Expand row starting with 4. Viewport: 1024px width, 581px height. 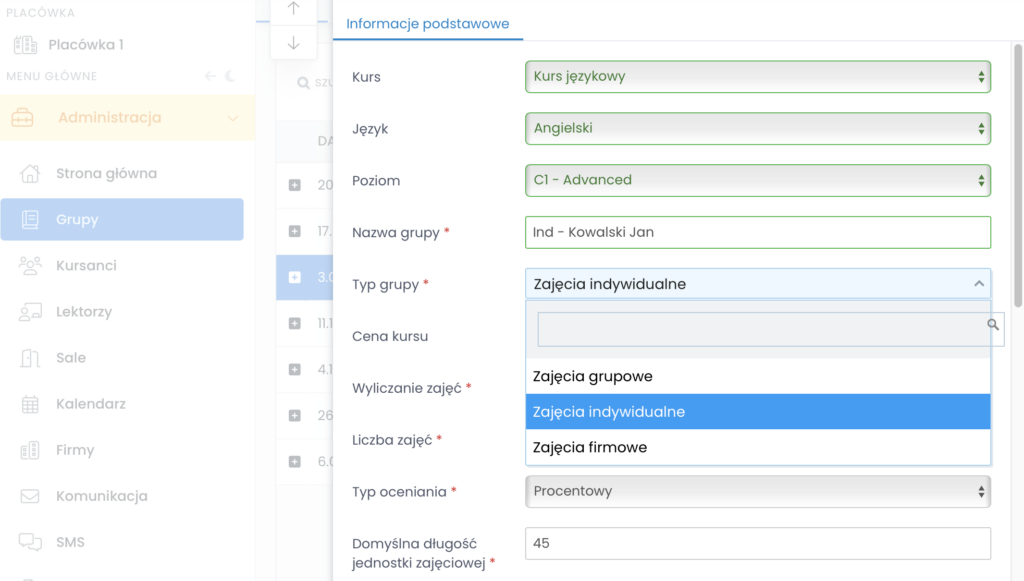pos(295,369)
